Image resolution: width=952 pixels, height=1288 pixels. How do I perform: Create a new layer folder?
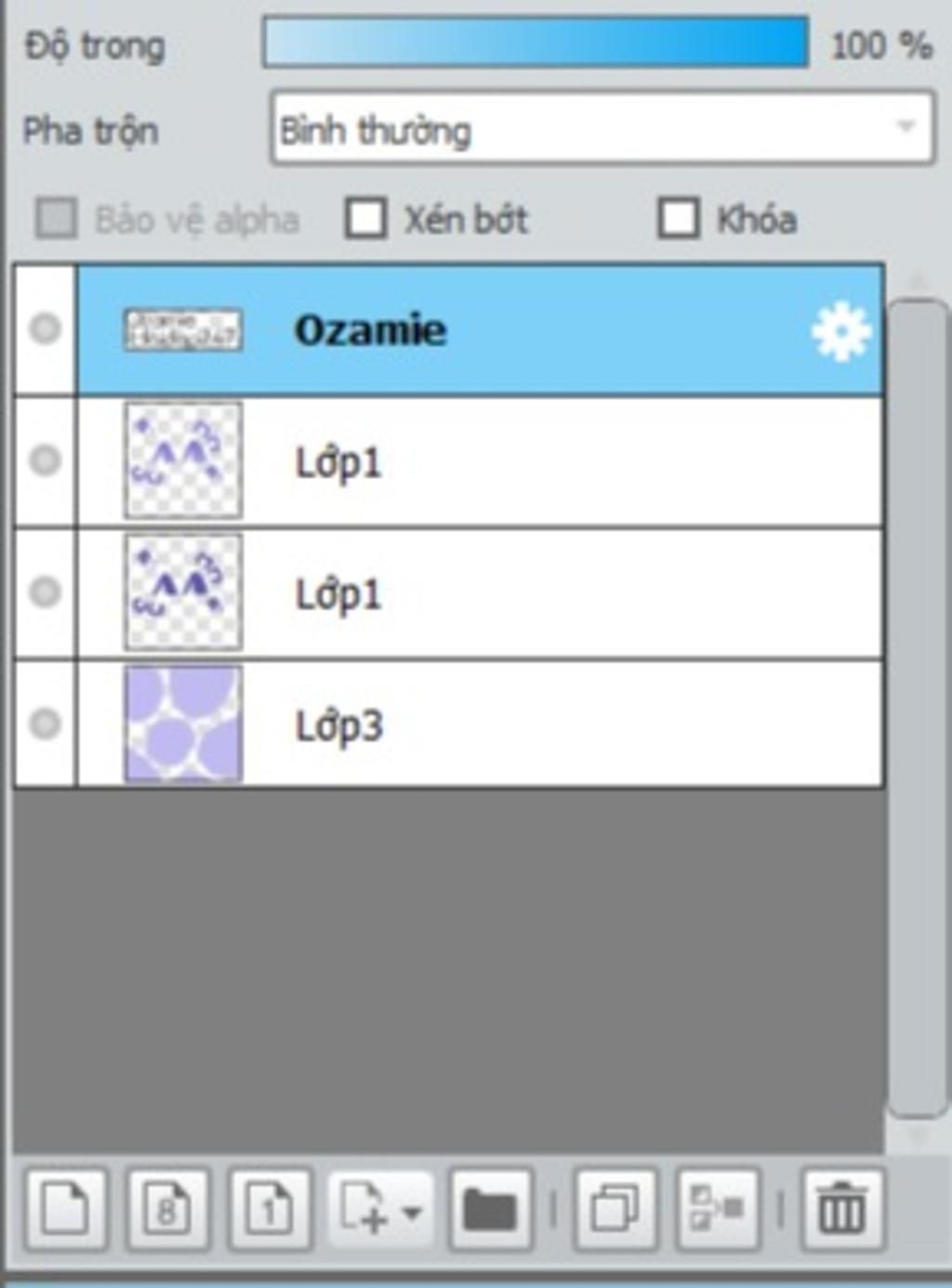490,1209
